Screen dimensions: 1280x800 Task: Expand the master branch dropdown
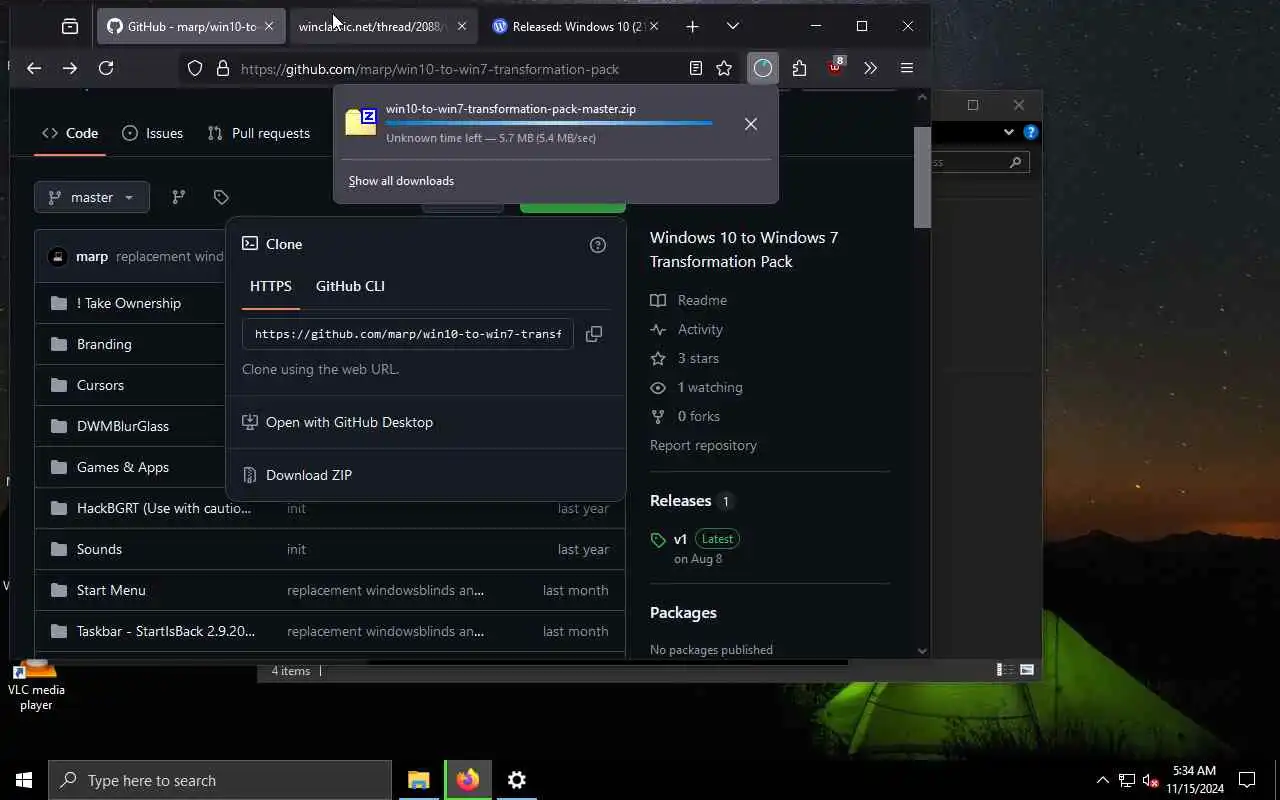(x=92, y=197)
